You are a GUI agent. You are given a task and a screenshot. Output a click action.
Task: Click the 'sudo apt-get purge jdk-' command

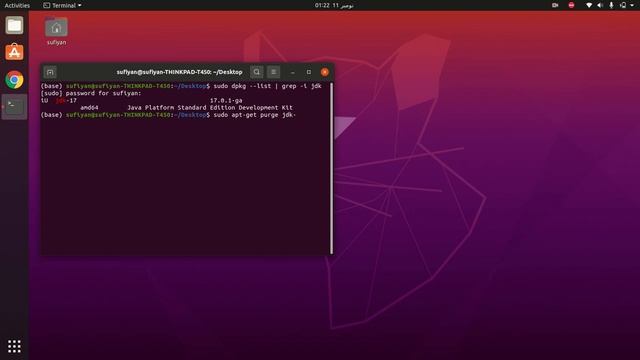pyautogui.click(x=255, y=115)
